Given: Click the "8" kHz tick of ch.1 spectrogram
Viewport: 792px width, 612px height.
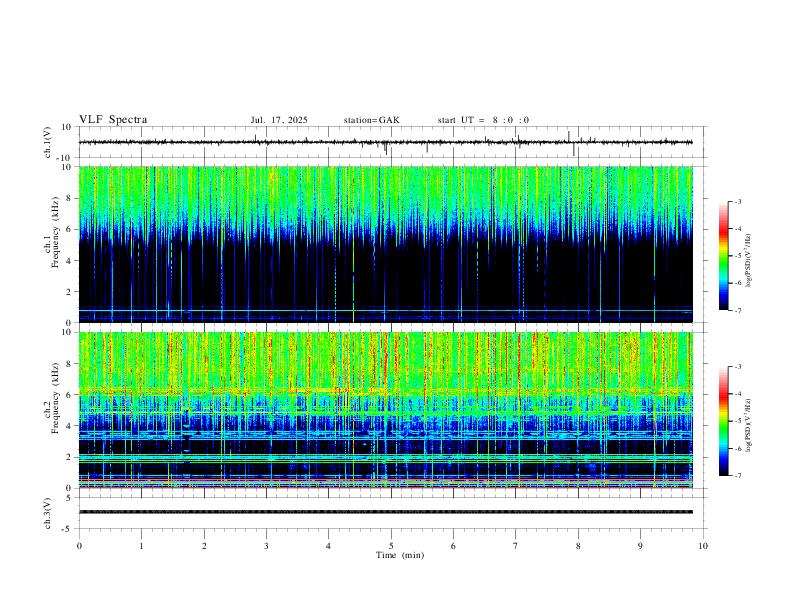Looking at the screenshot, I should coord(70,198).
